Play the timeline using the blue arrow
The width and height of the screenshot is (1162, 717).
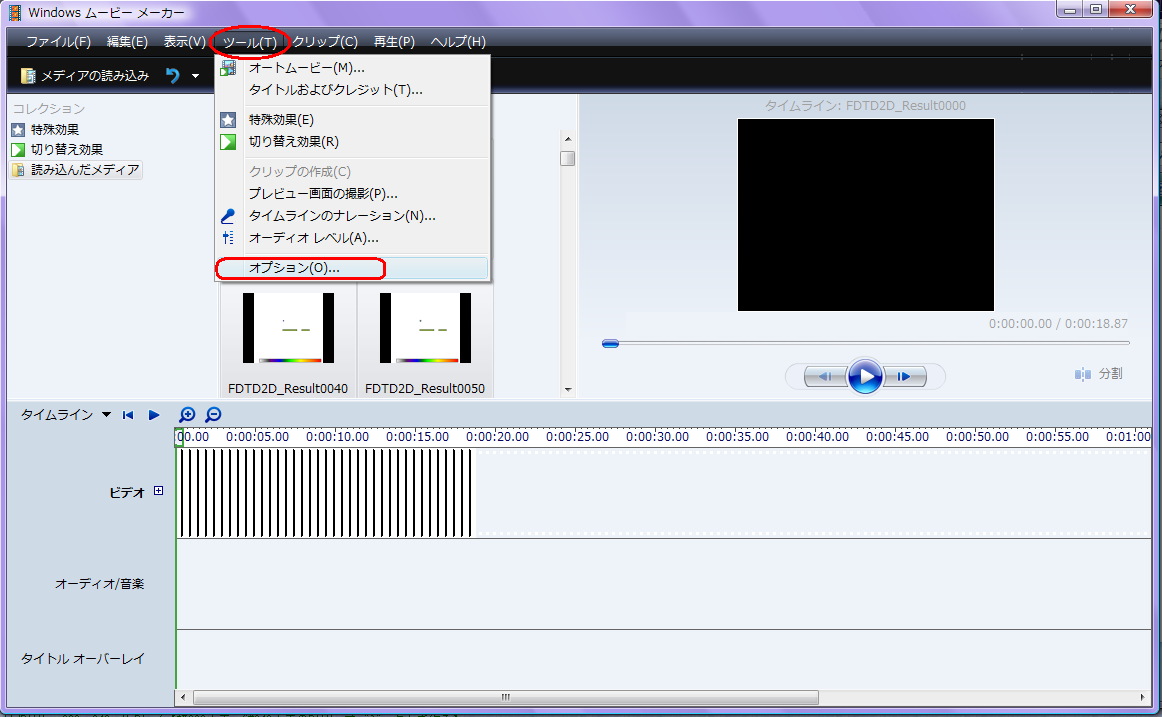click(154, 415)
